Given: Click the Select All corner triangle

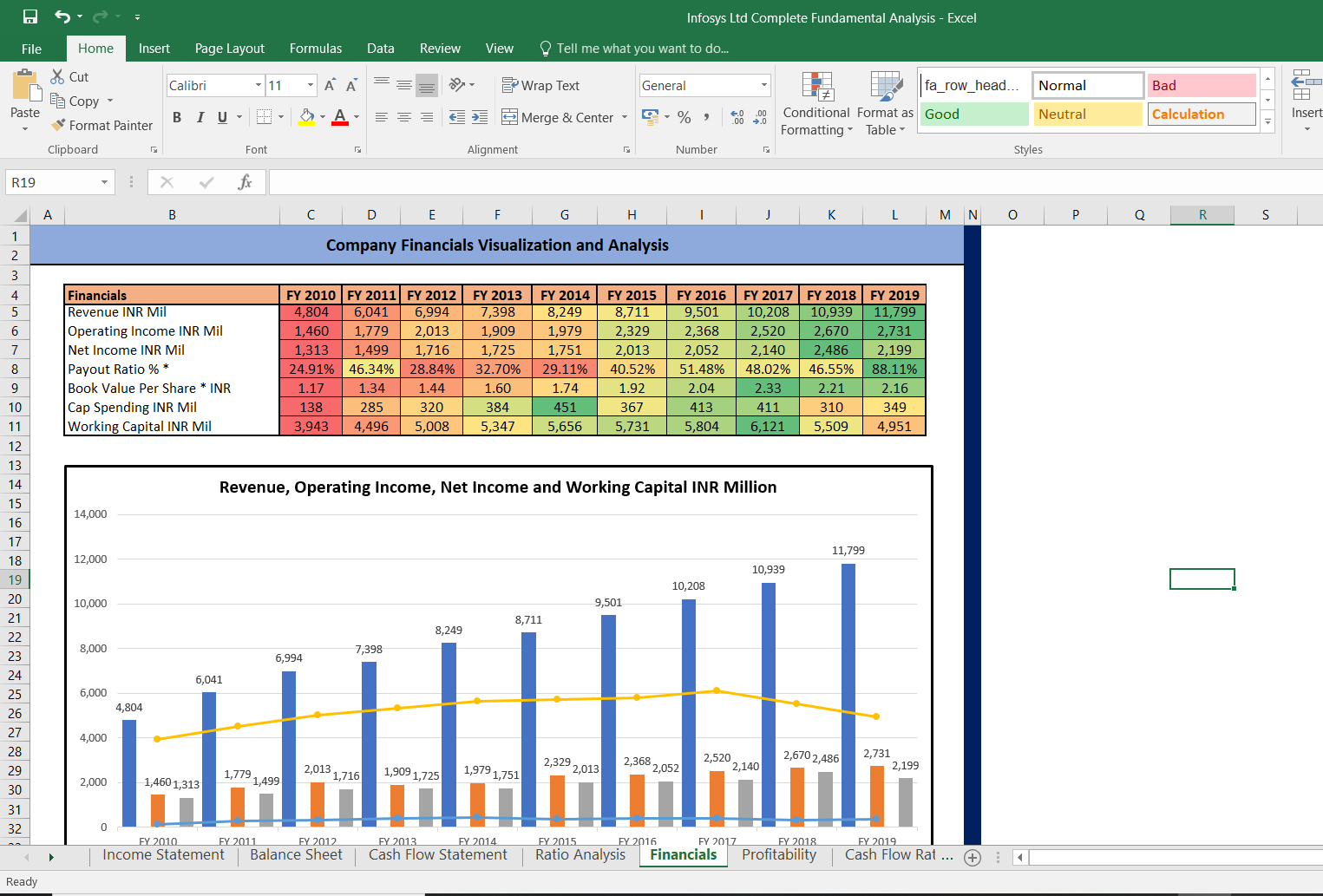Looking at the screenshot, I should point(20,215).
